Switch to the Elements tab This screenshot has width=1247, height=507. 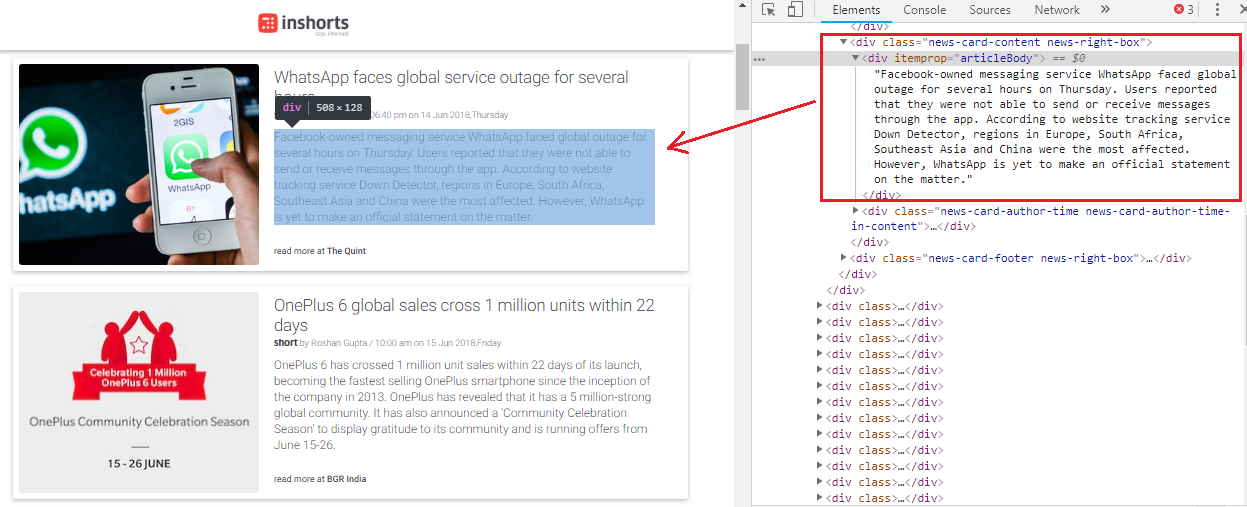point(856,10)
